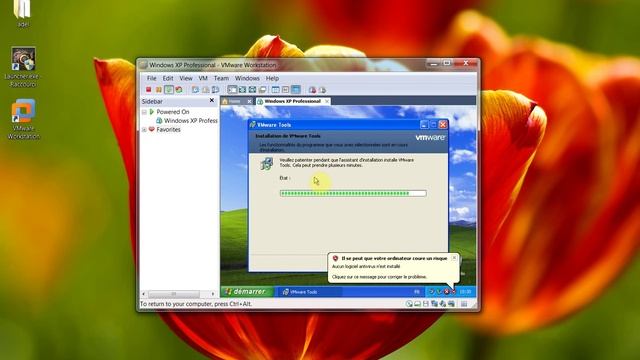
Task: Collapse the Powered On tree node
Action: [144, 111]
